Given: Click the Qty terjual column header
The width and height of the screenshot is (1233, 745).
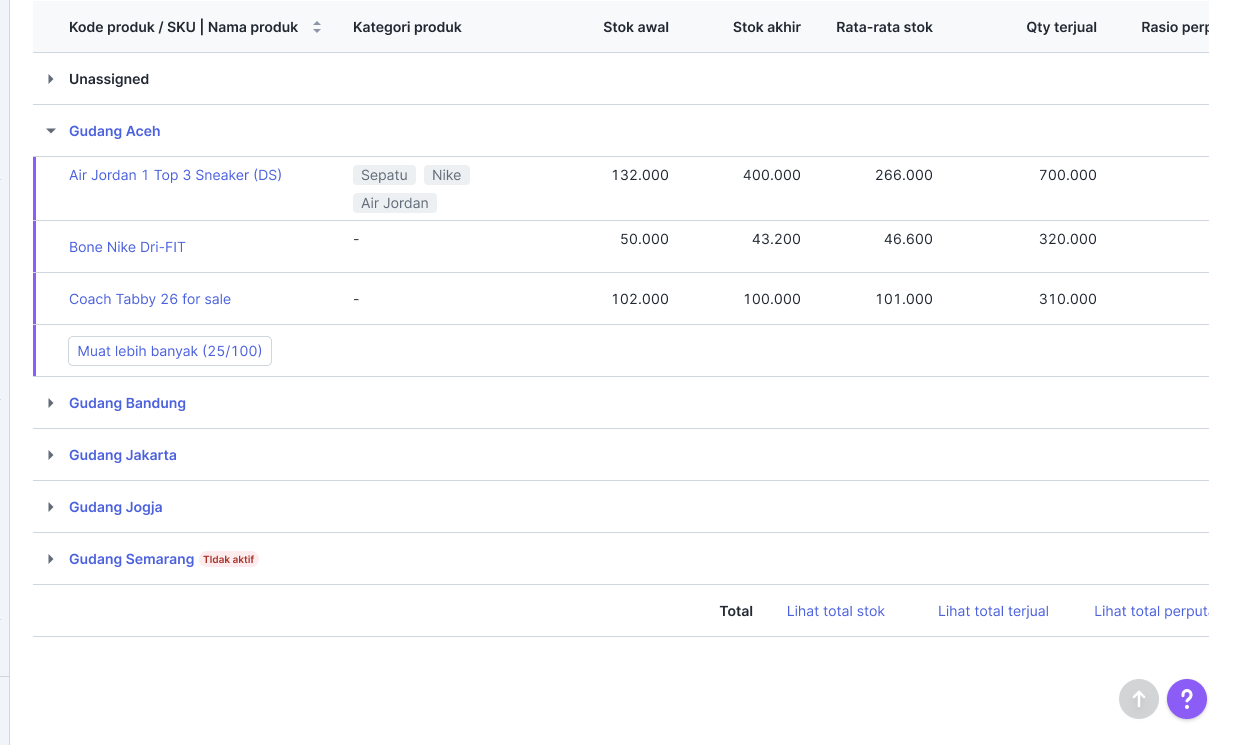Looking at the screenshot, I should coord(1061,27).
